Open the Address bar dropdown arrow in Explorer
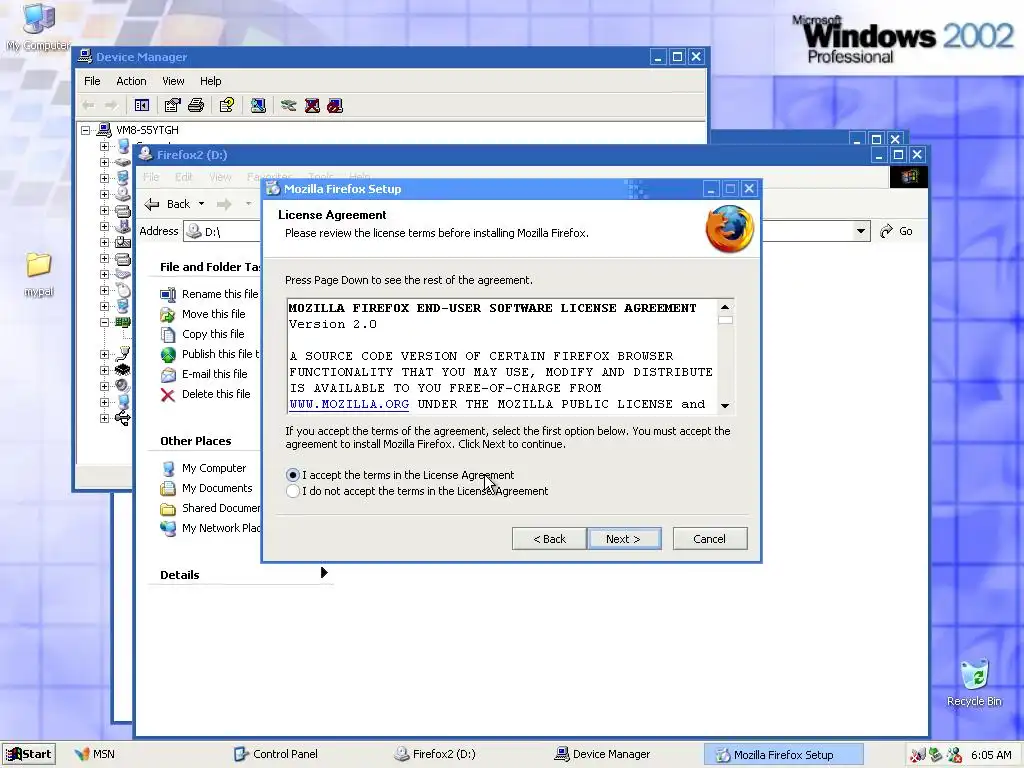The height and width of the screenshot is (768, 1024). coord(861,231)
